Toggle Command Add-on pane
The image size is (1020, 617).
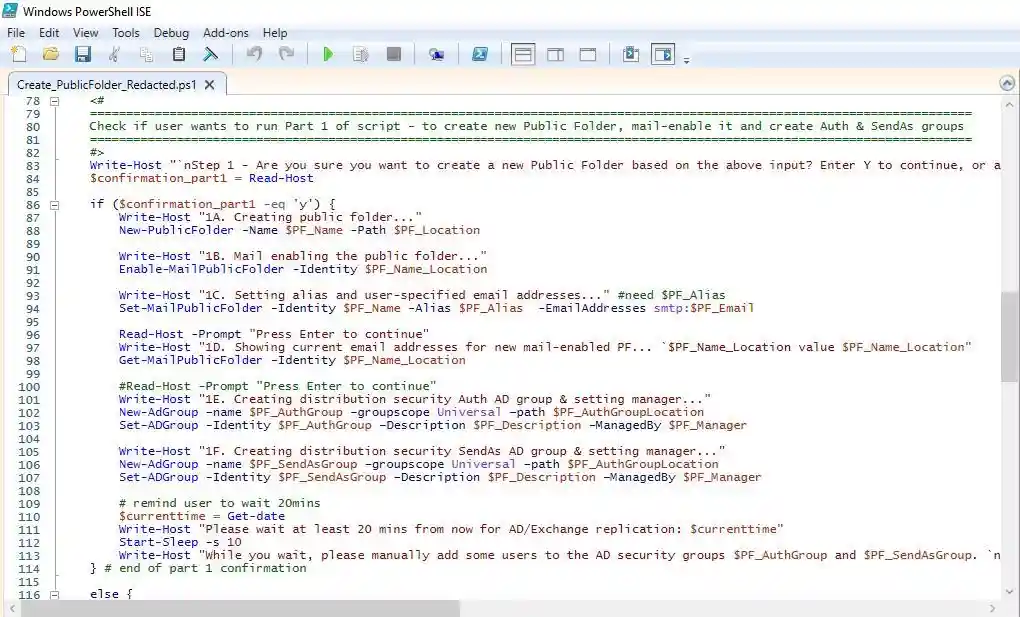click(663, 54)
